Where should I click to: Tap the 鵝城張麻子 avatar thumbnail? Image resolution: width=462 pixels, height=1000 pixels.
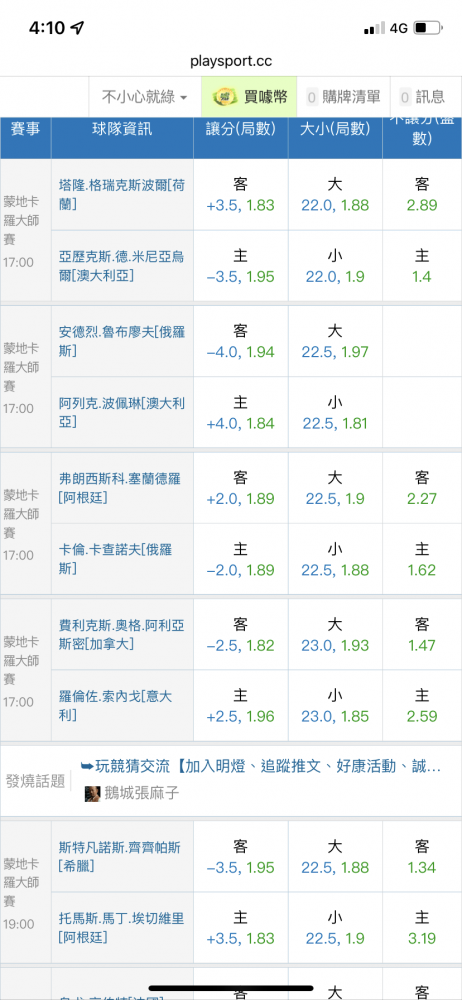(93, 794)
